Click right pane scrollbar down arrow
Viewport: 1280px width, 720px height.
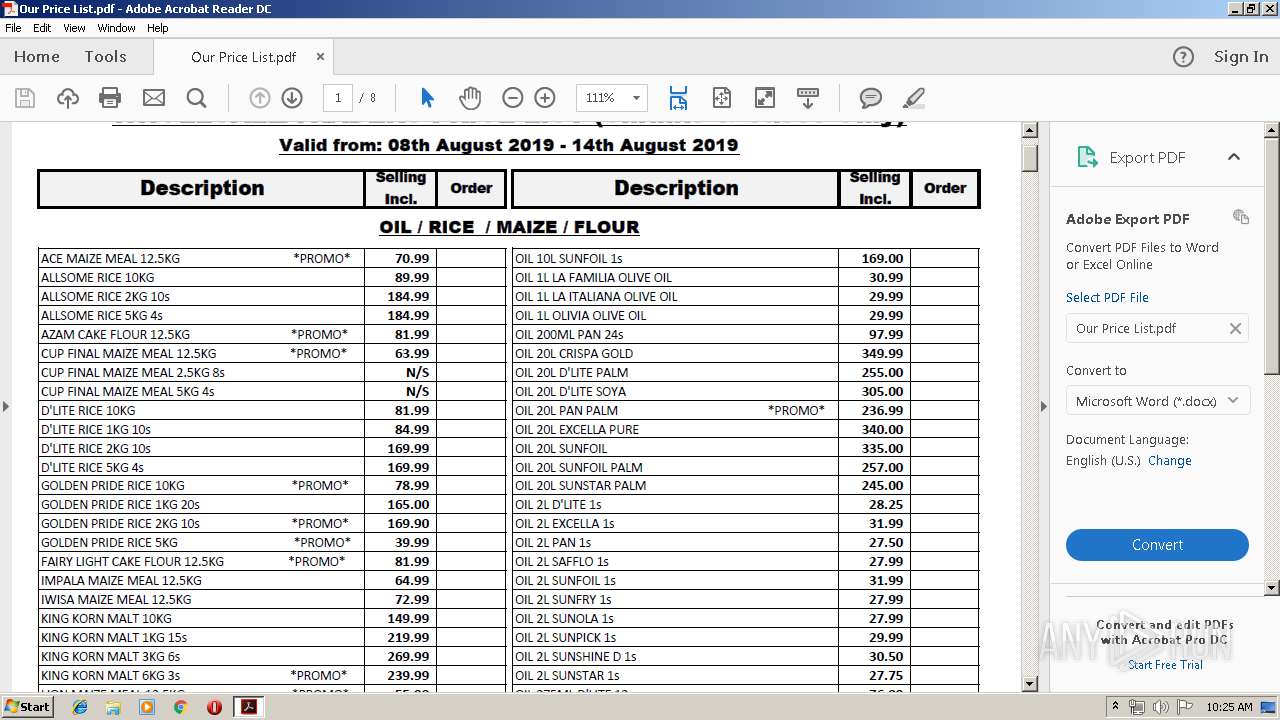[1272, 588]
